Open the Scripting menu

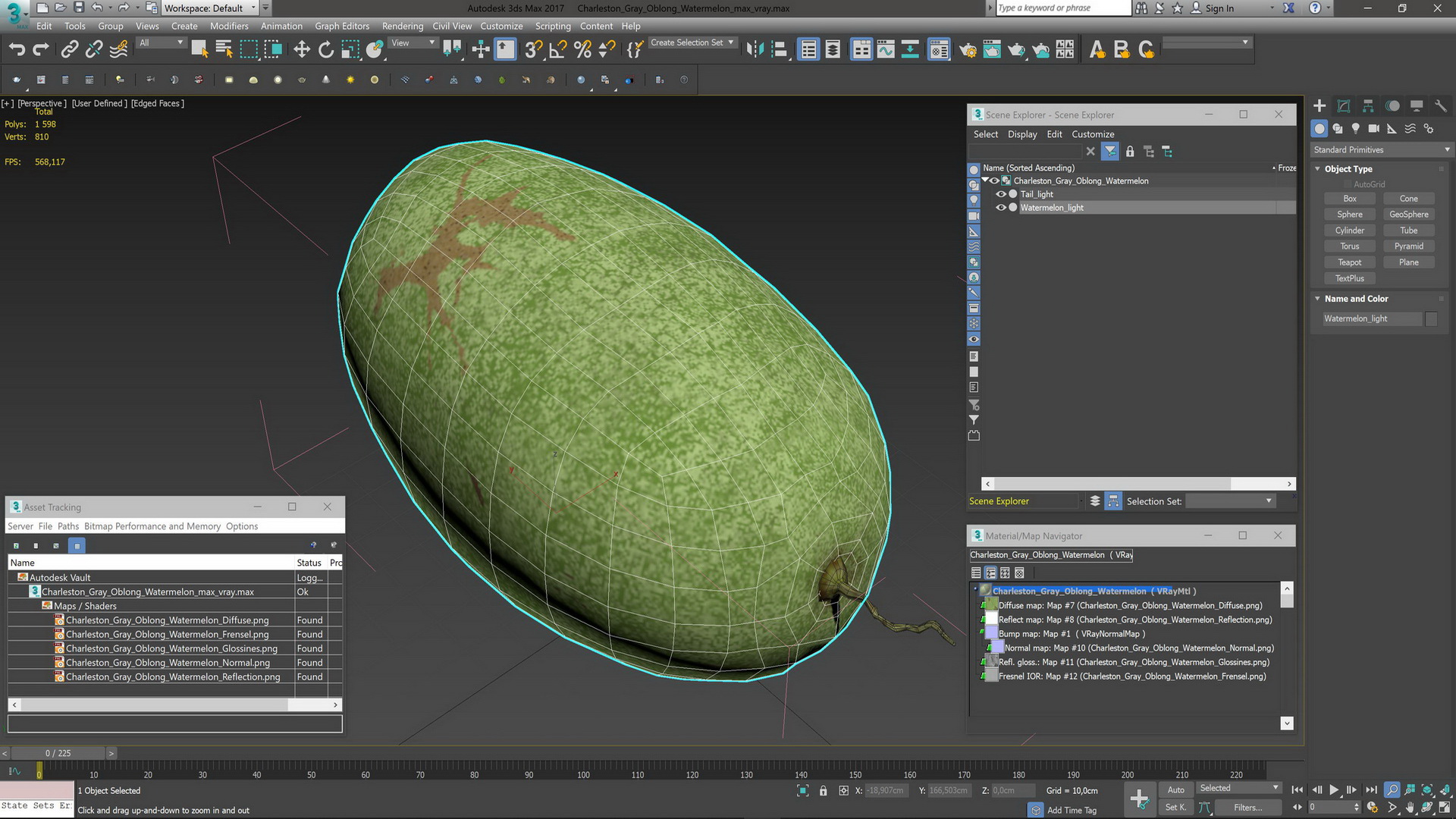[x=553, y=26]
